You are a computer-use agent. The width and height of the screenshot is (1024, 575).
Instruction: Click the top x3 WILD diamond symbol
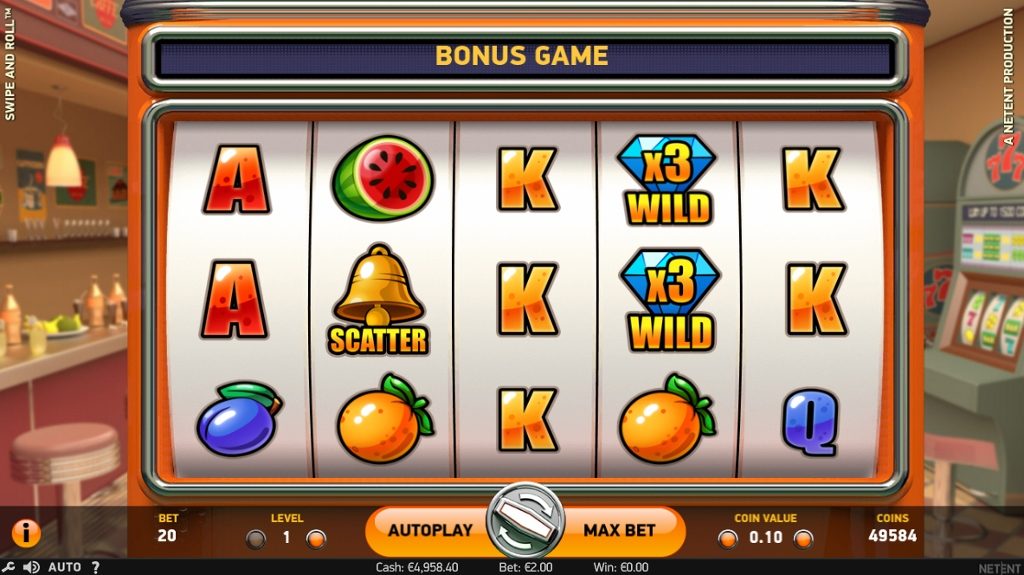click(667, 180)
